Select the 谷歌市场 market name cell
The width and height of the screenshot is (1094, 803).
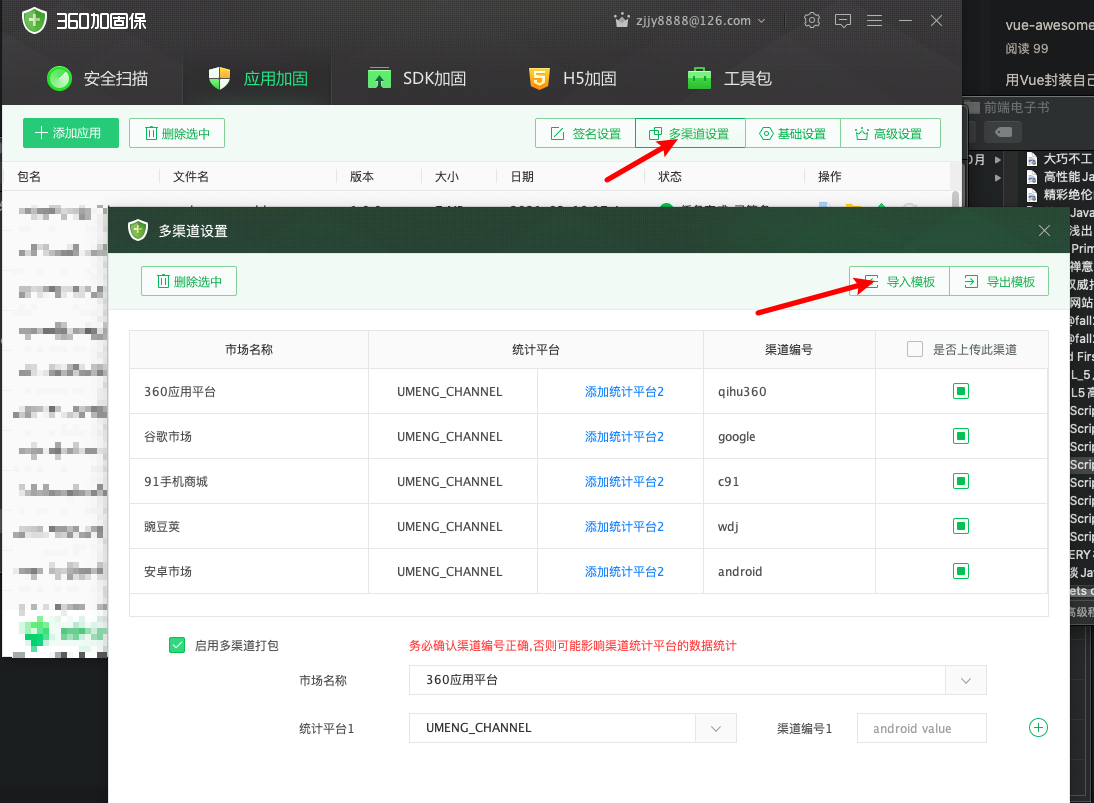(x=249, y=436)
